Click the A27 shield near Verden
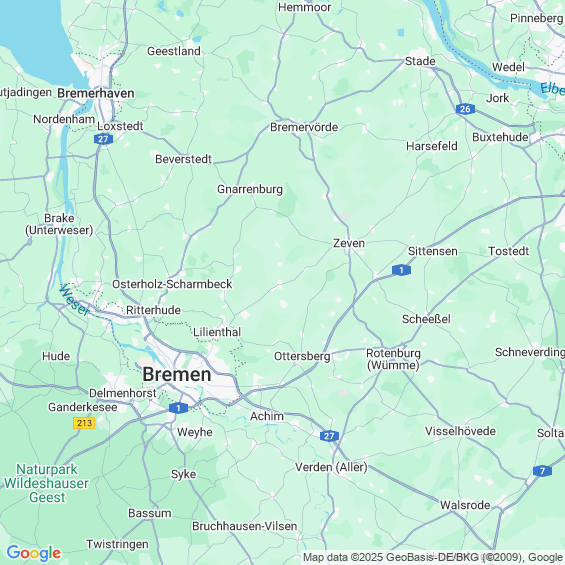The image size is (565, 565). (329, 436)
